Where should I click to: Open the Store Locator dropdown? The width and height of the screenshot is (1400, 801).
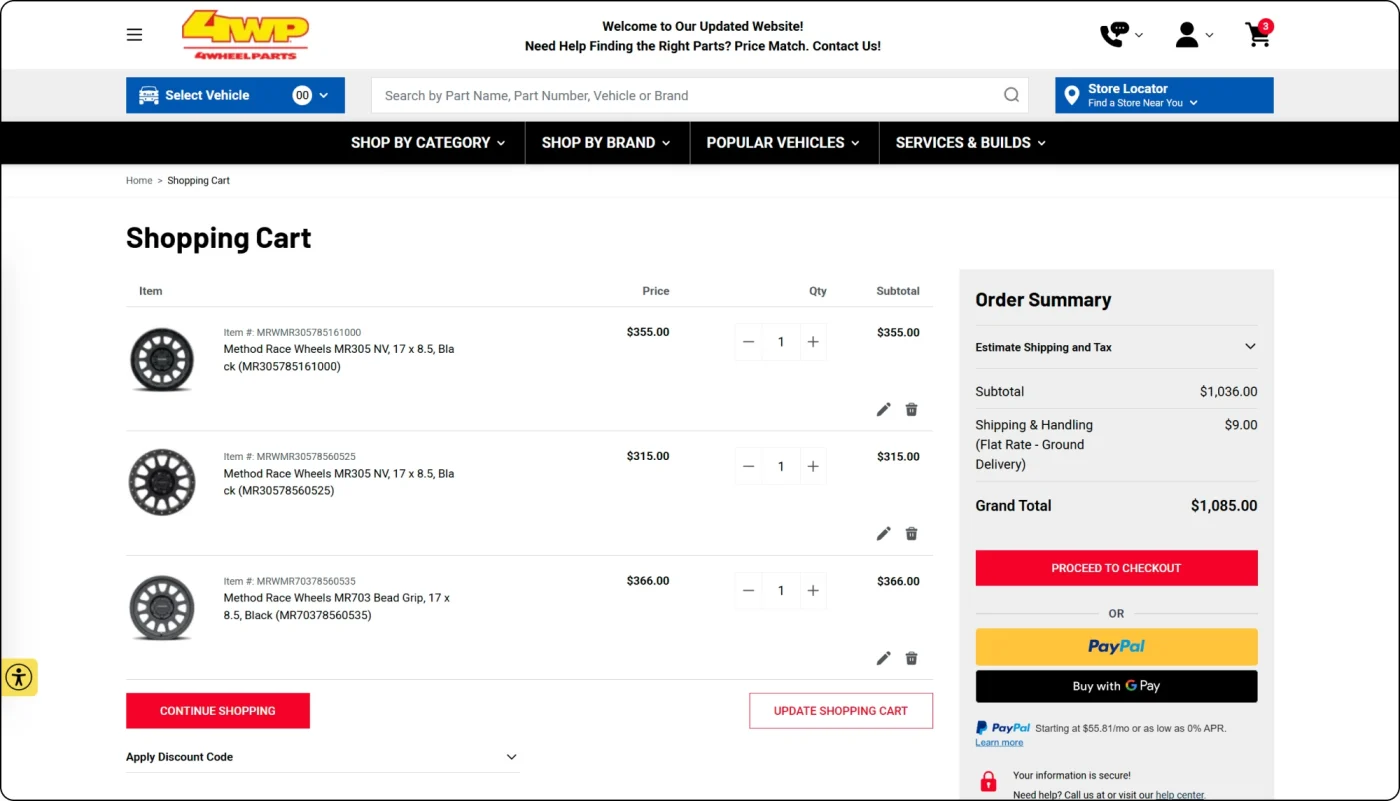(1164, 95)
